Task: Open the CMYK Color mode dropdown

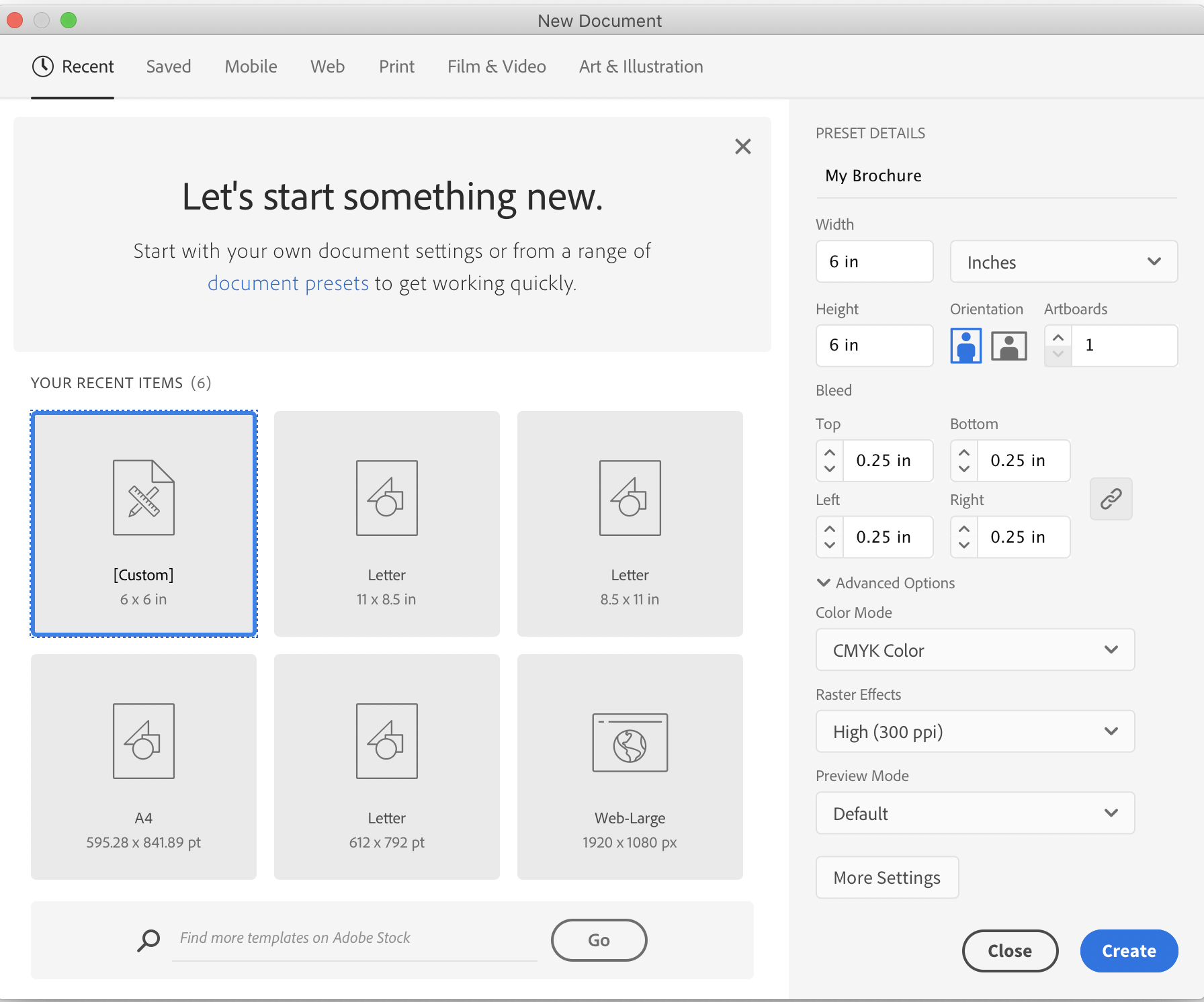Action: coord(975,650)
